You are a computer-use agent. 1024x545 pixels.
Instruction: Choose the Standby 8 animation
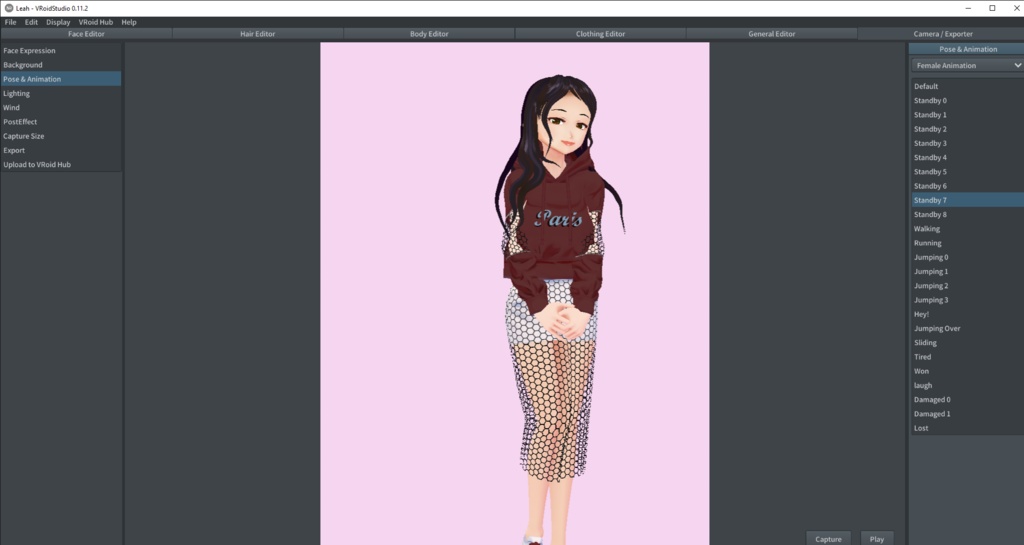tap(967, 215)
